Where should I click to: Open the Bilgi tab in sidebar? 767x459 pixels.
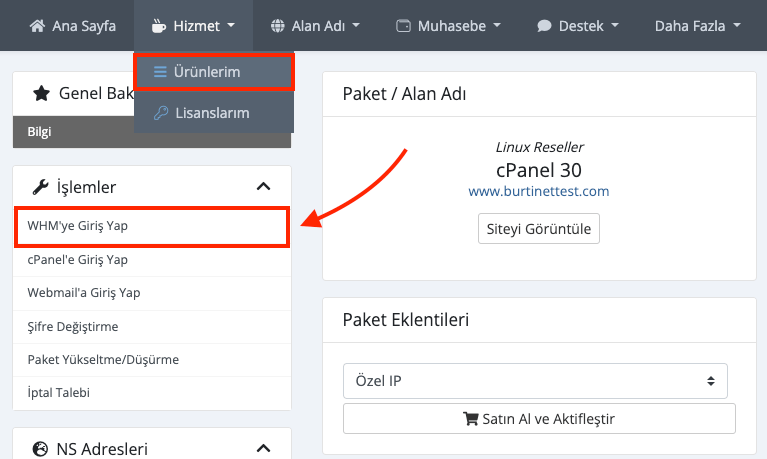pyautogui.click(x=42, y=131)
